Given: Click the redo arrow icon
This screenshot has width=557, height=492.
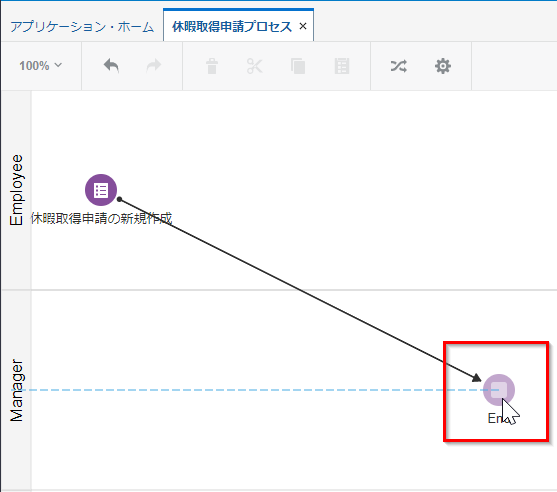Looking at the screenshot, I should [154, 66].
